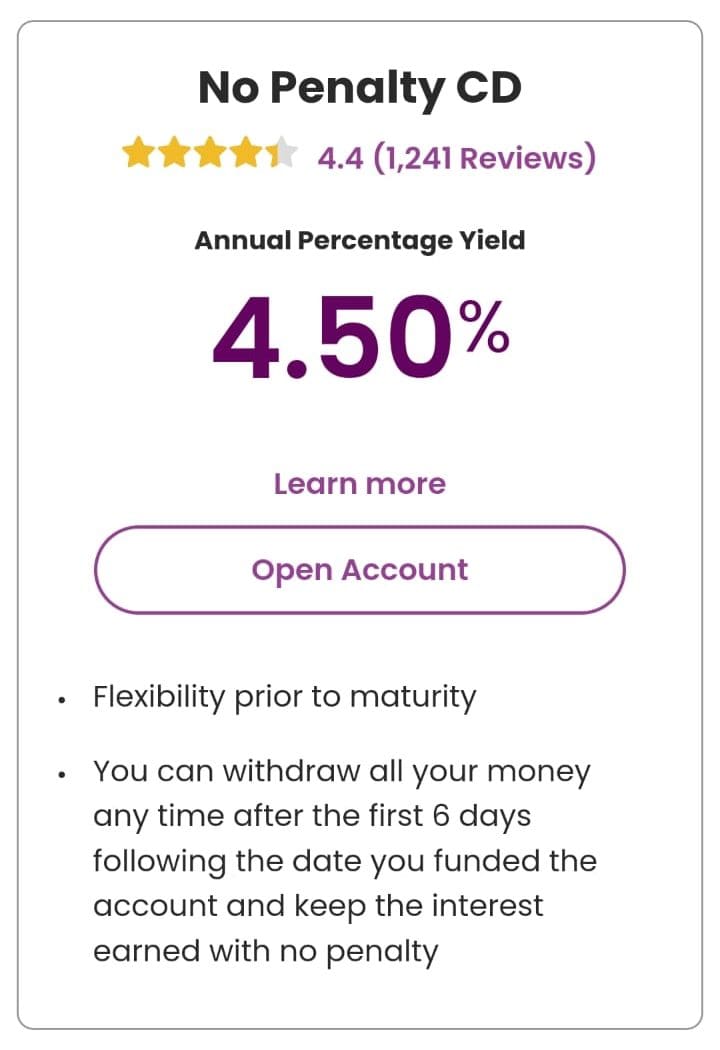Screen dimensions: 720x1050
Task: Select the Flexibility prior to maturity text
Action: click(284, 696)
